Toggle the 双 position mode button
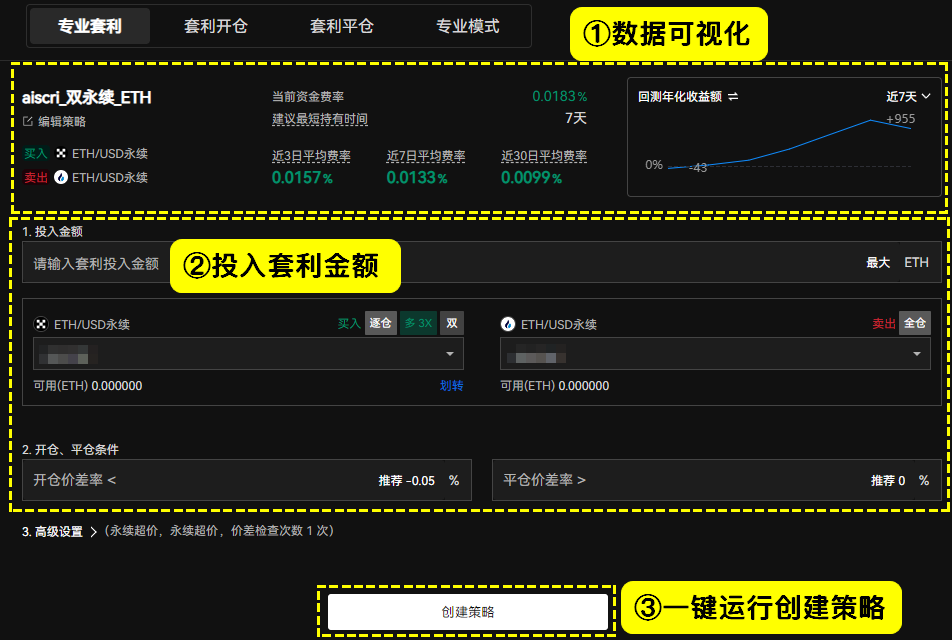Screen dimensions: 952x640 [x=452, y=323]
